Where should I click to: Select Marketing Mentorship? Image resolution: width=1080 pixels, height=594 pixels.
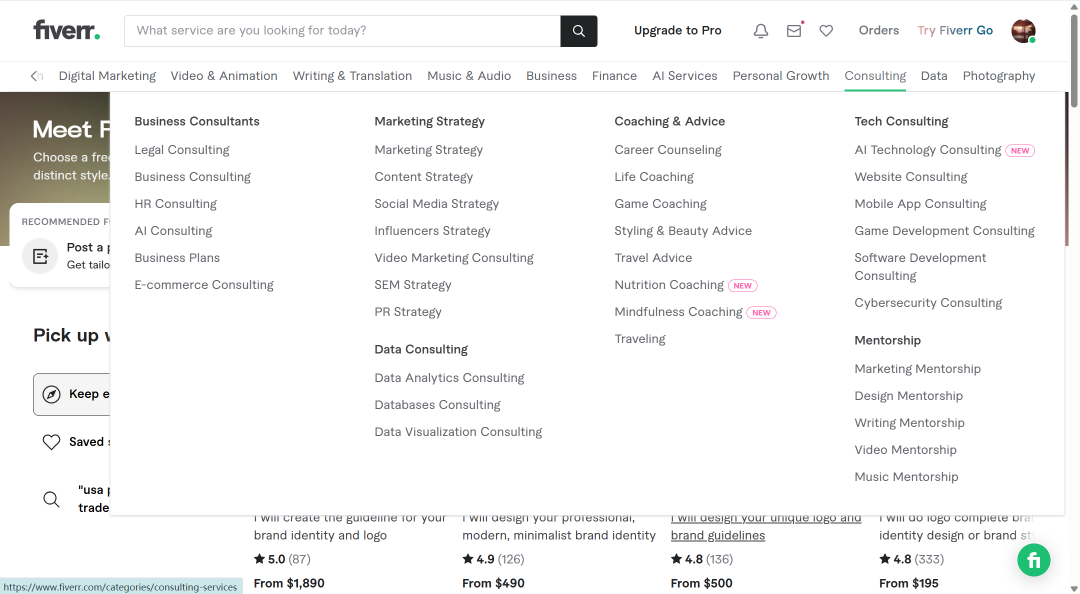pyautogui.click(x=917, y=369)
